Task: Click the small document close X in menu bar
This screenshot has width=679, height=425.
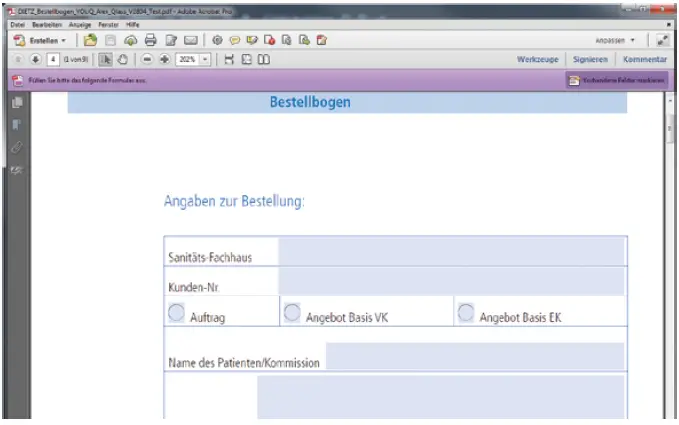Action: pyautogui.click(x=669, y=25)
